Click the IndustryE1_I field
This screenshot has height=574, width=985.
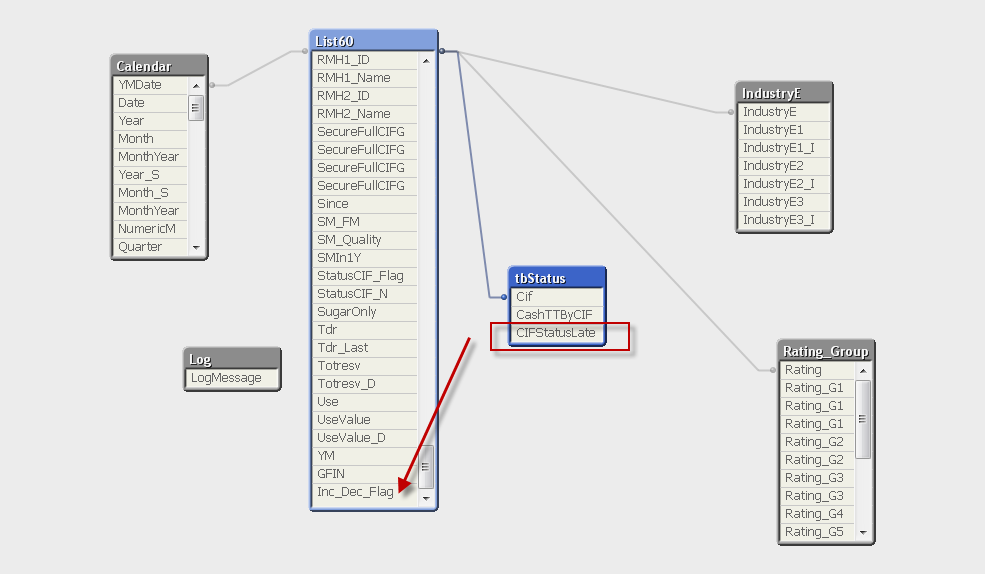click(784, 148)
